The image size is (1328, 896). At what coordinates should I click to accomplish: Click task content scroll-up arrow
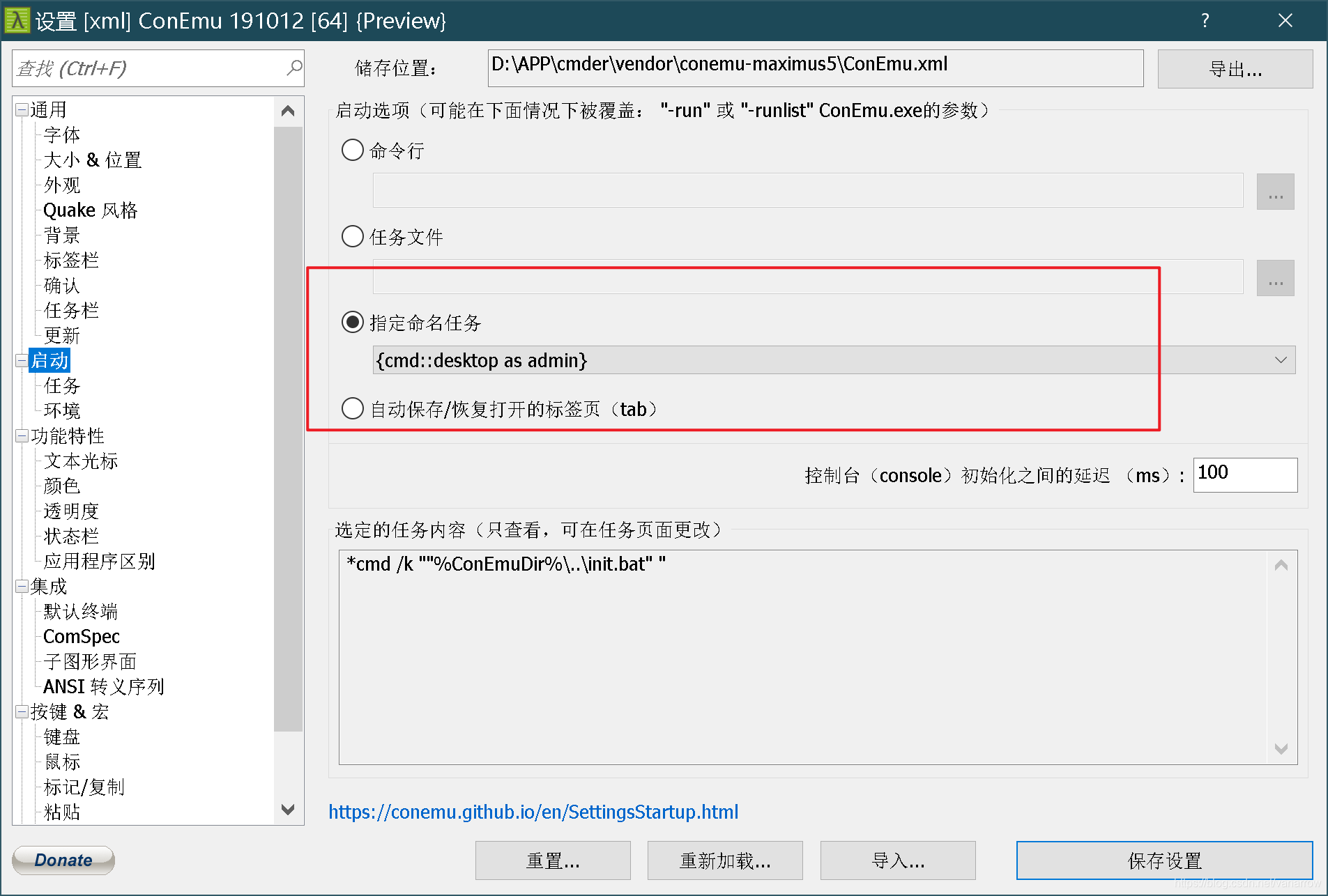(1281, 565)
